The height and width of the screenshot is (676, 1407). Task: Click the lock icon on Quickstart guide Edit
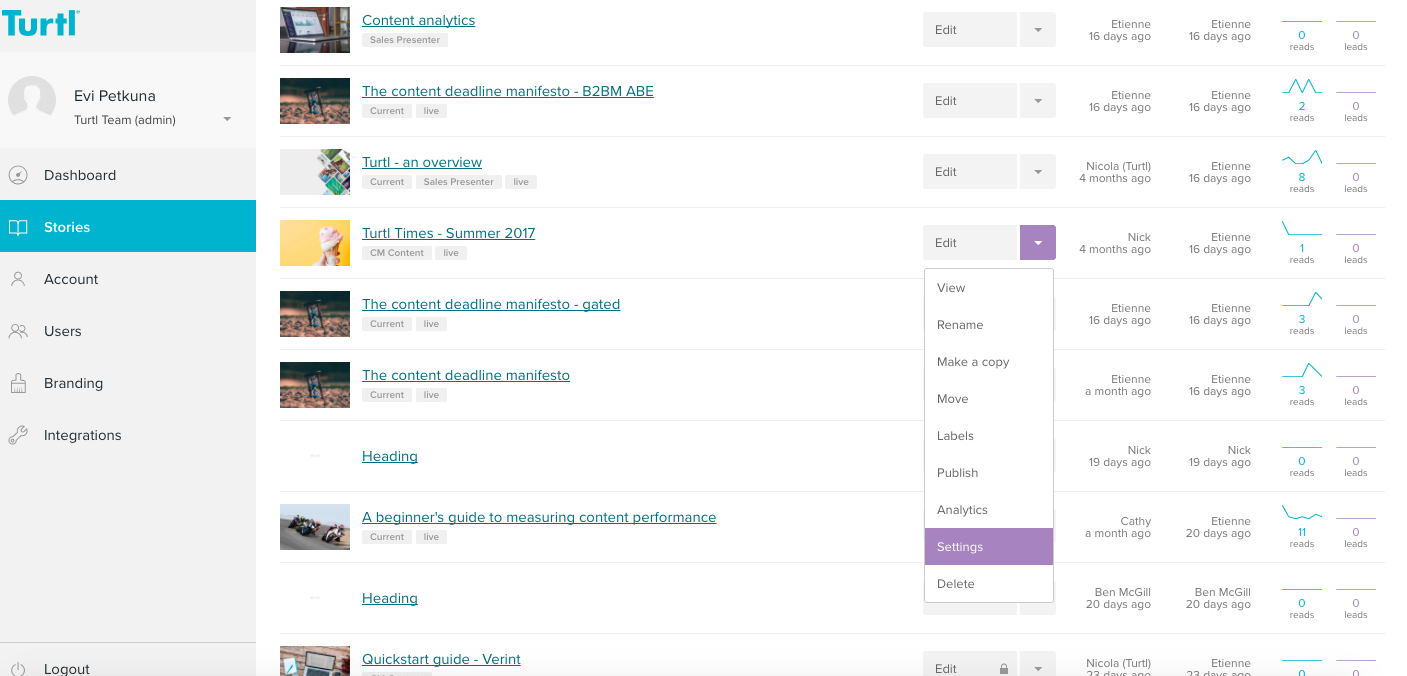coord(1003,668)
